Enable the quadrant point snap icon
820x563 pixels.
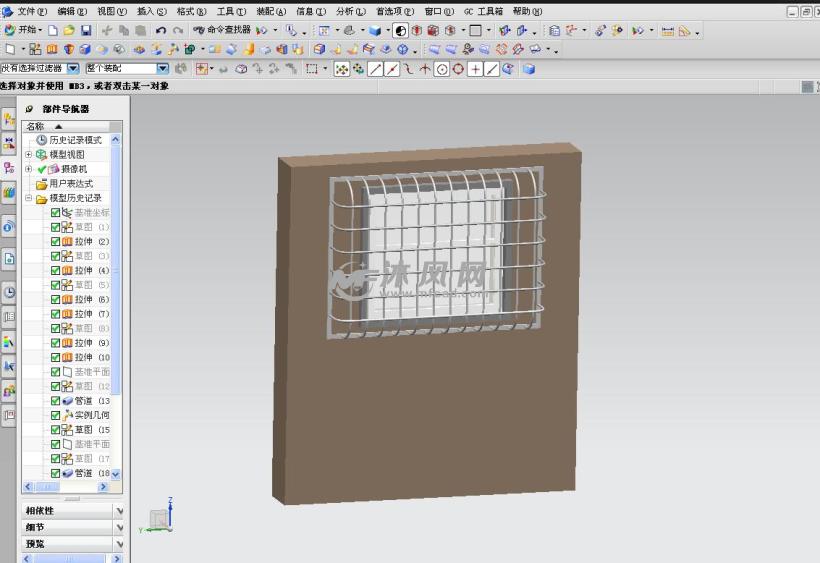458,69
